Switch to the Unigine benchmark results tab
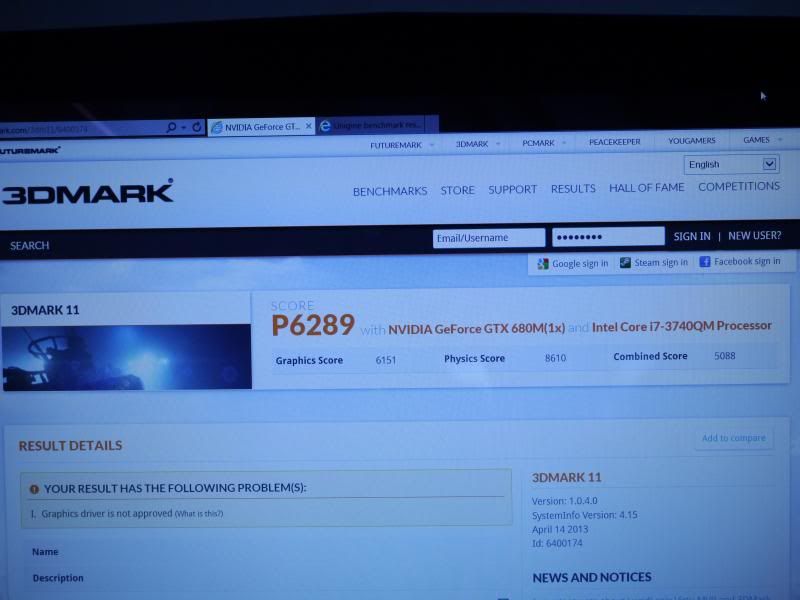This screenshot has width=800, height=600. [377, 125]
